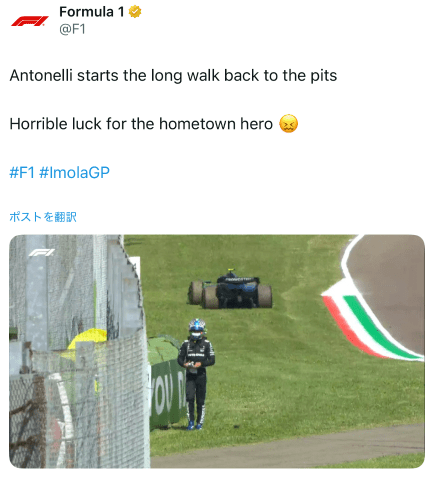Open the #ImolaGP hashtag
Image resolution: width=434 pixels, height=480 pixels.
[74, 173]
